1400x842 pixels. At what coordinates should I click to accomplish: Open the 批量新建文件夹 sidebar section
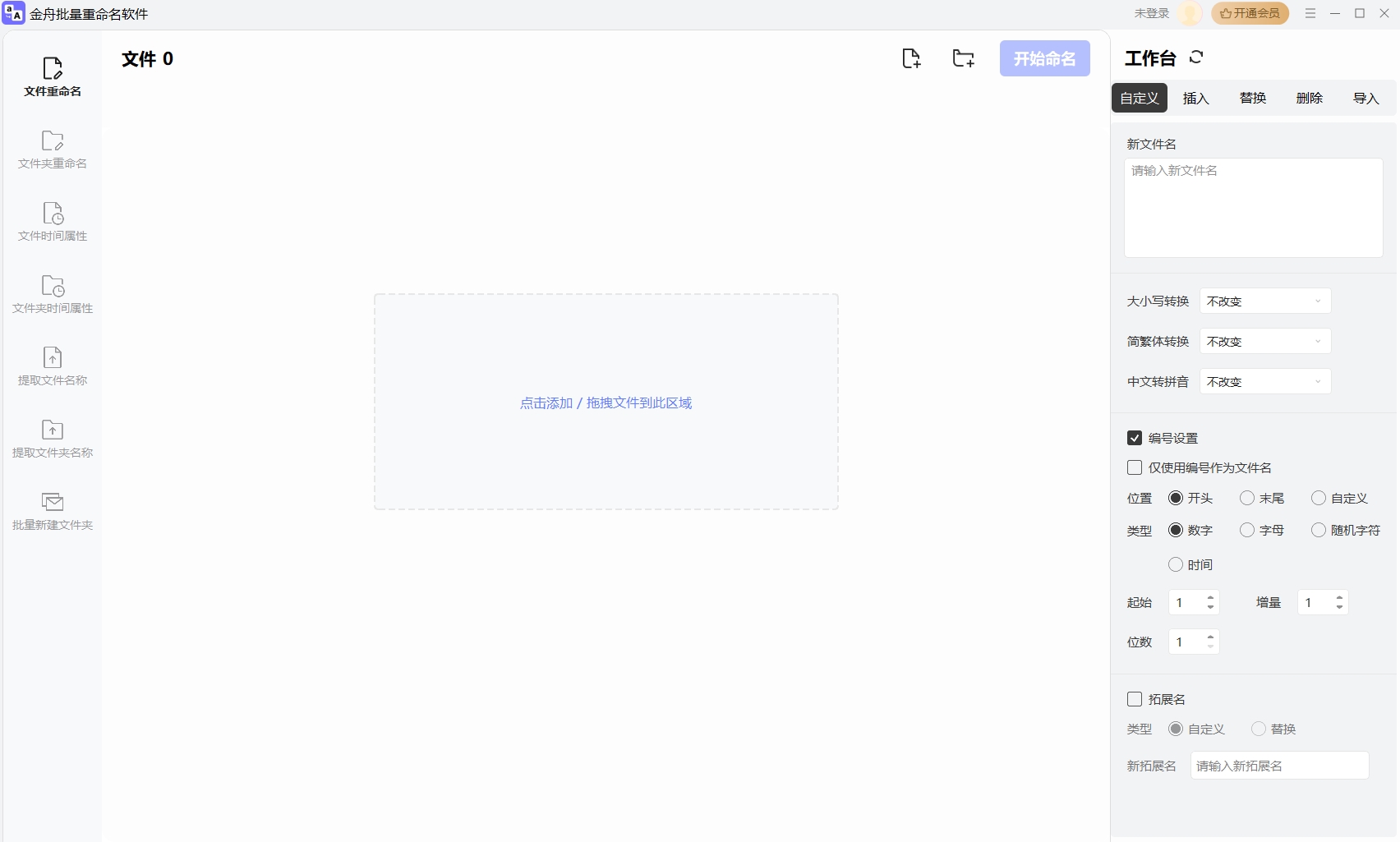pyautogui.click(x=53, y=511)
